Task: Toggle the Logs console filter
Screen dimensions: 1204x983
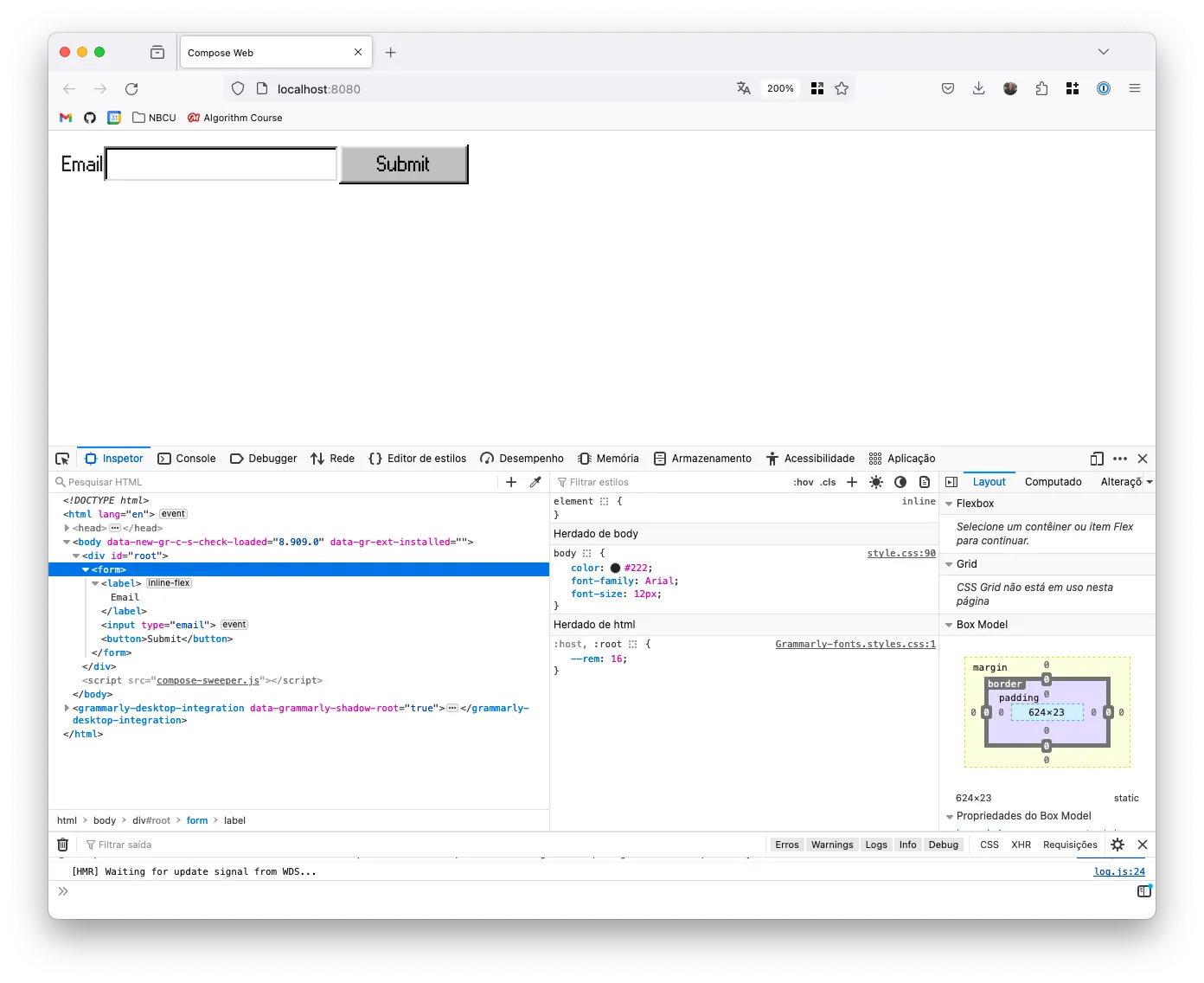Action: pos(876,845)
